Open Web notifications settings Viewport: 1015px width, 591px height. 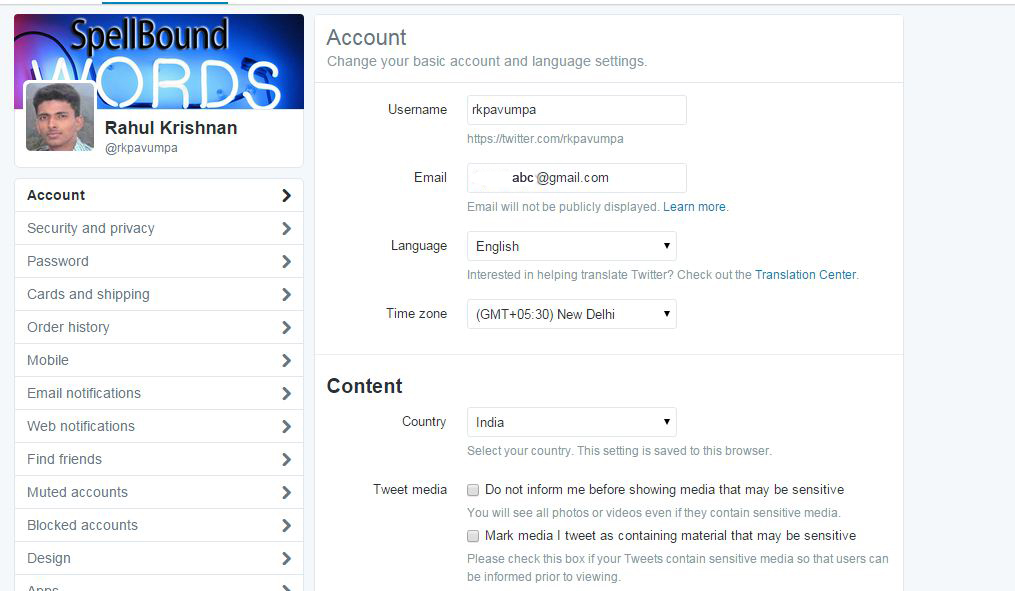click(x=159, y=427)
